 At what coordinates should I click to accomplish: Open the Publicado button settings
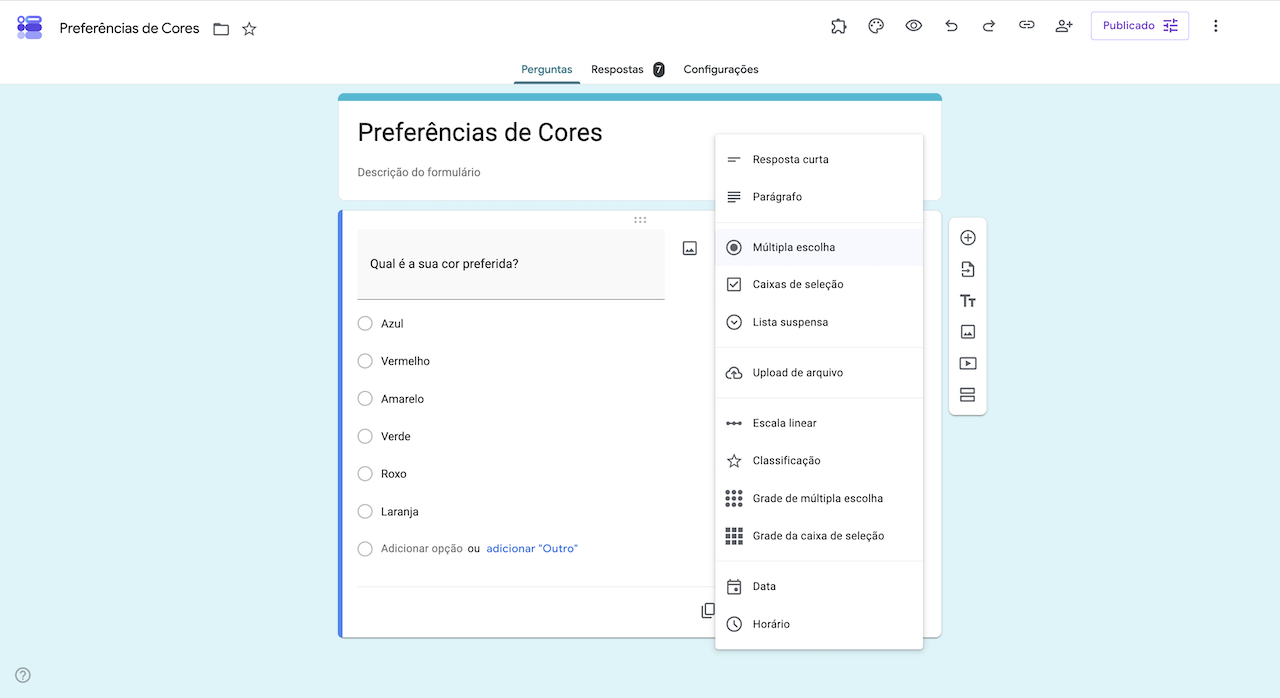coord(1140,26)
